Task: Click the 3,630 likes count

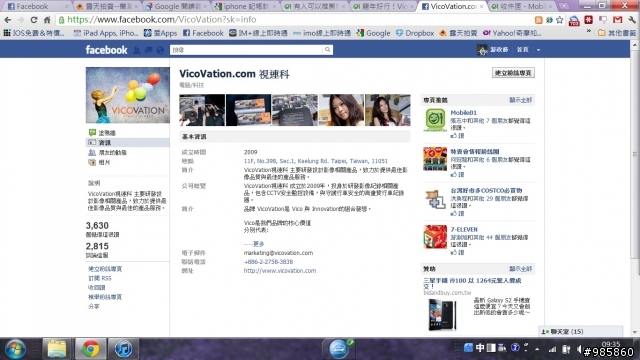Action: [97, 226]
